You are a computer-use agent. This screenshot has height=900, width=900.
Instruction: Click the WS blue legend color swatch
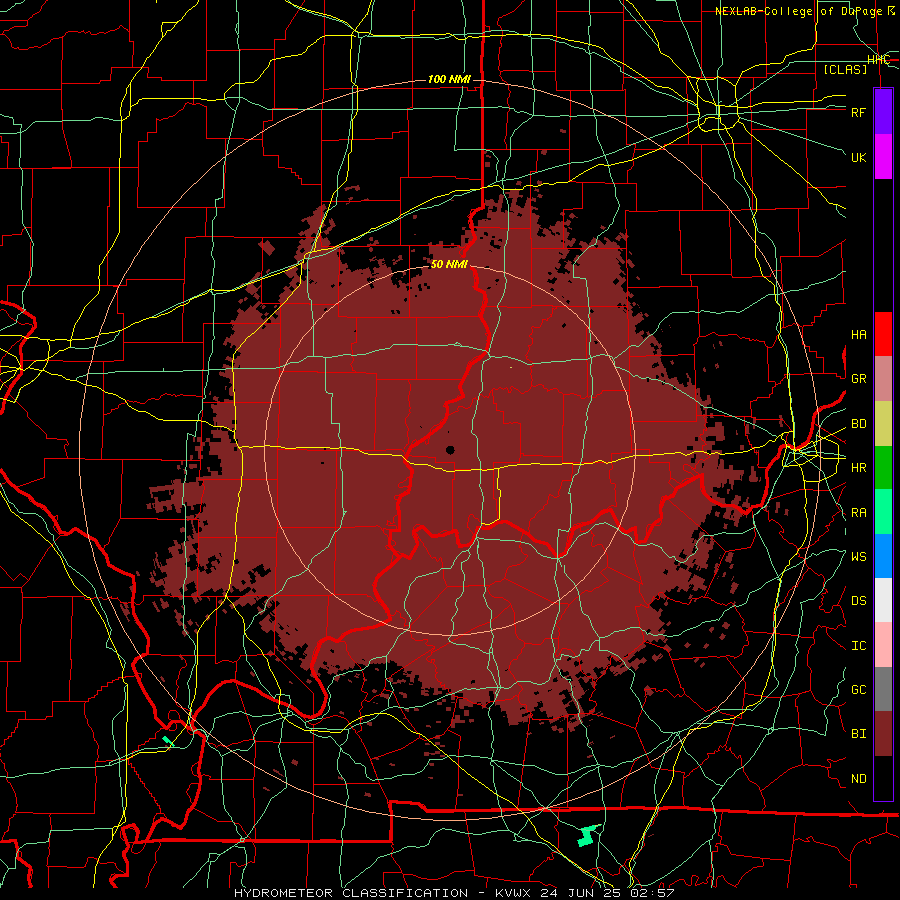point(883,556)
